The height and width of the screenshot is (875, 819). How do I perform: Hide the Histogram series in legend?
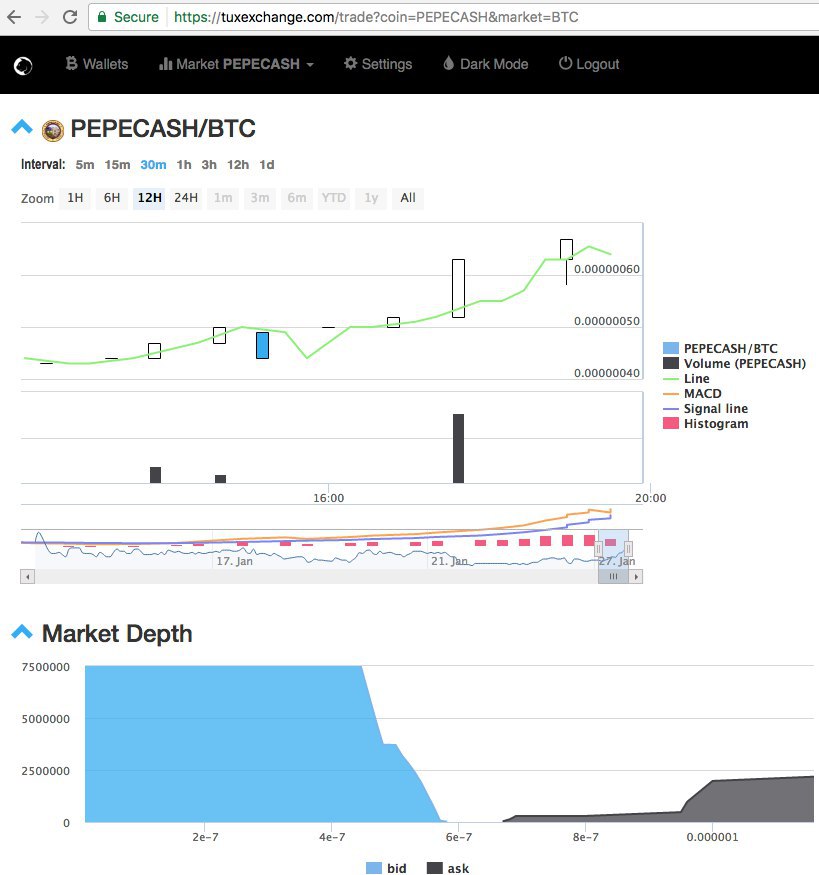[x=706, y=424]
